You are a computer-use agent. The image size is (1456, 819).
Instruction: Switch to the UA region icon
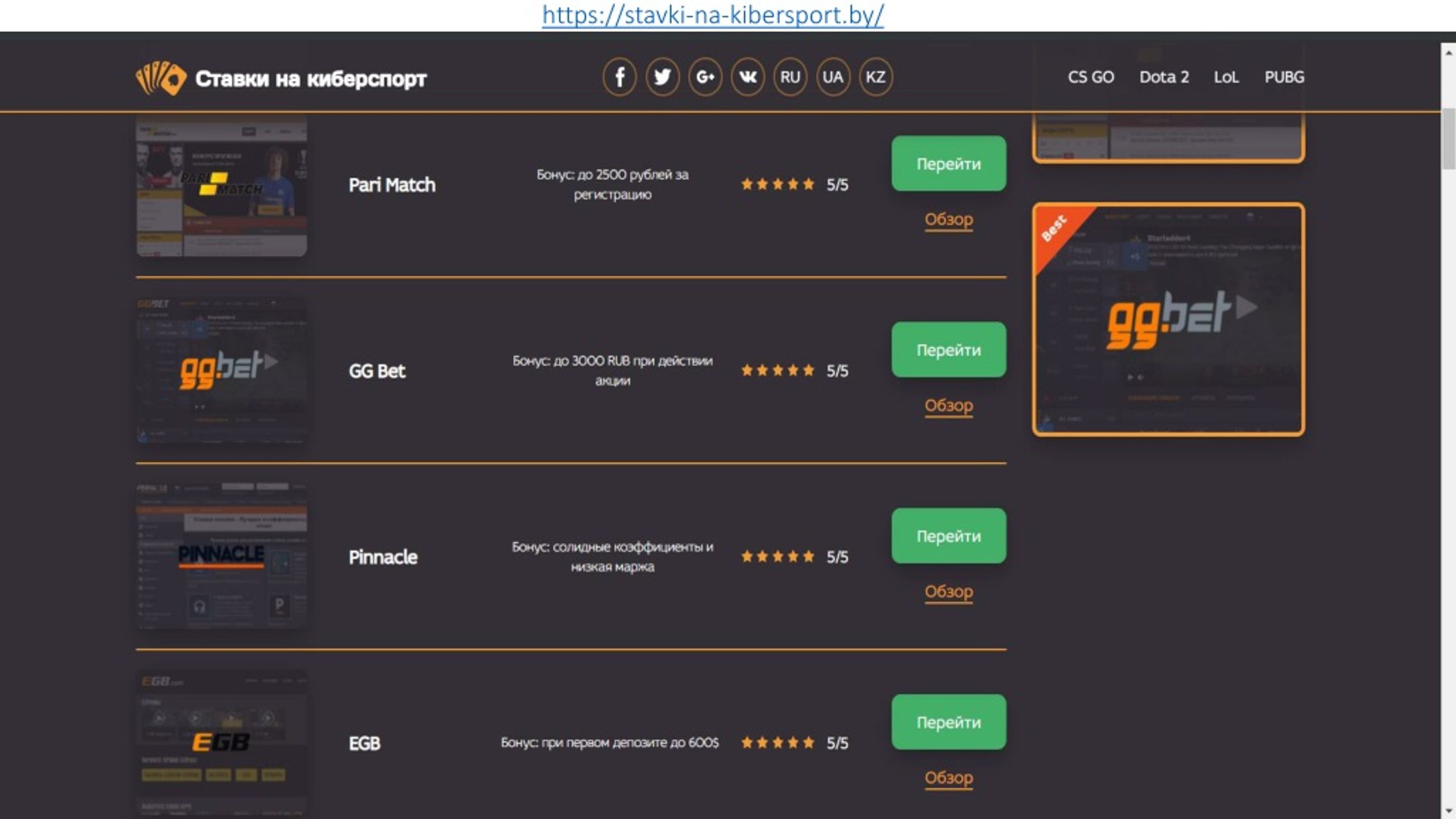(x=833, y=77)
